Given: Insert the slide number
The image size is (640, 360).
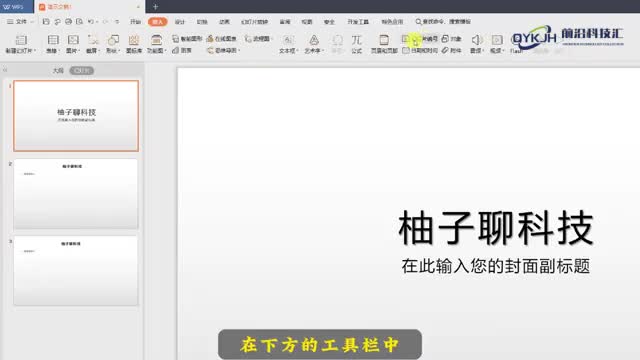Looking at the screenshot, I should tap(420, 39).
